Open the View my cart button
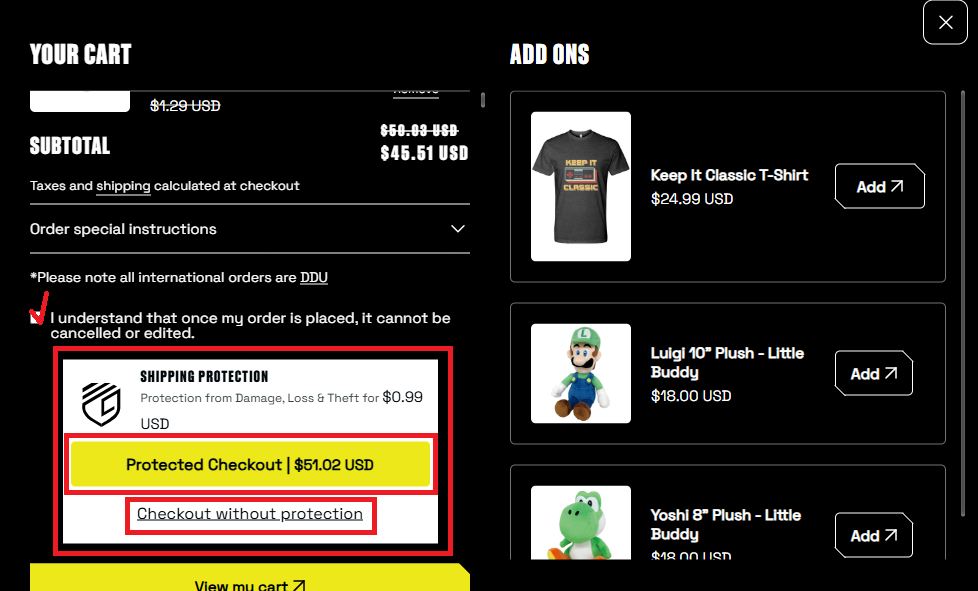Screen dimensions: 978x591 click(x=249, y=578)
